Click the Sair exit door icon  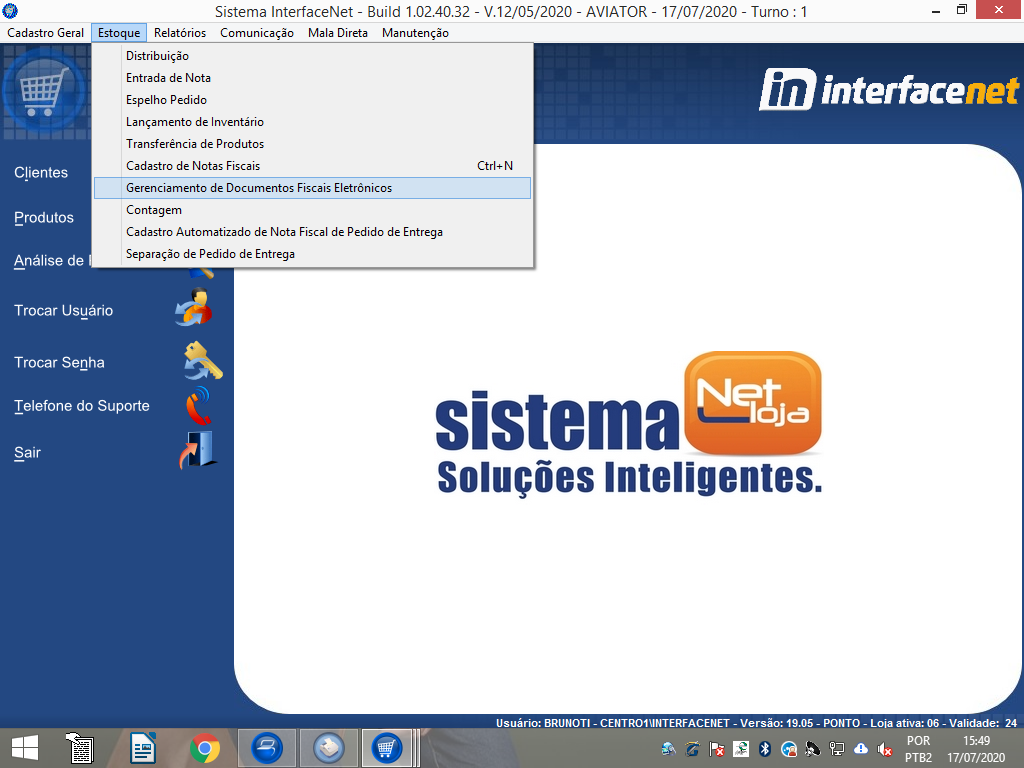(198, 451)
